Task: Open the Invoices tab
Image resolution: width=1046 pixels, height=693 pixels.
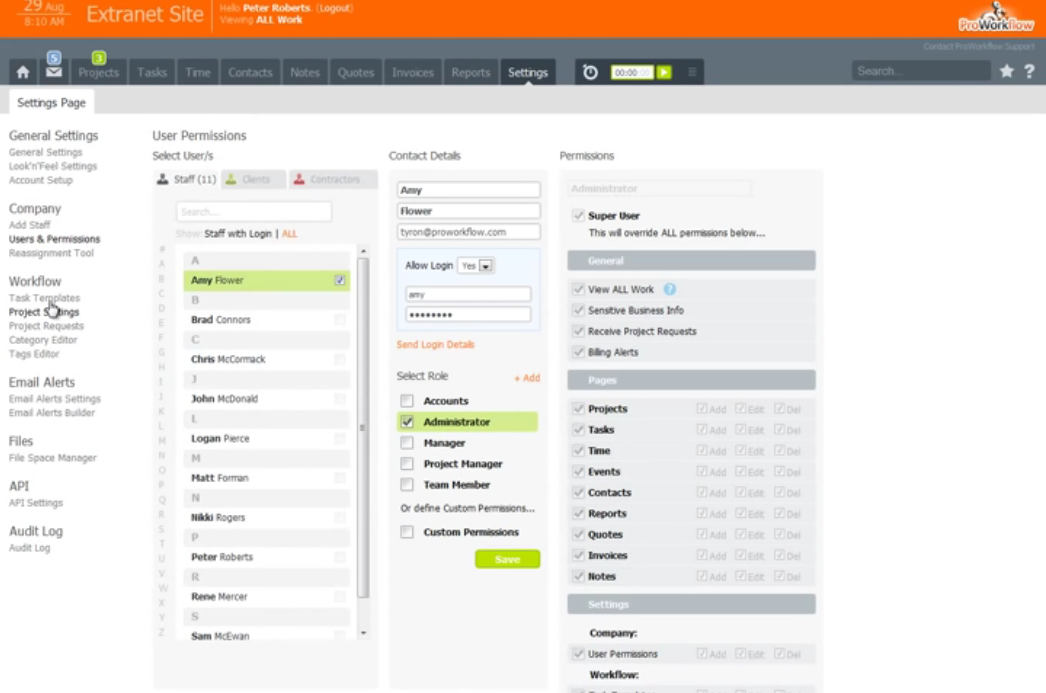Action: (x=413, y=73)
